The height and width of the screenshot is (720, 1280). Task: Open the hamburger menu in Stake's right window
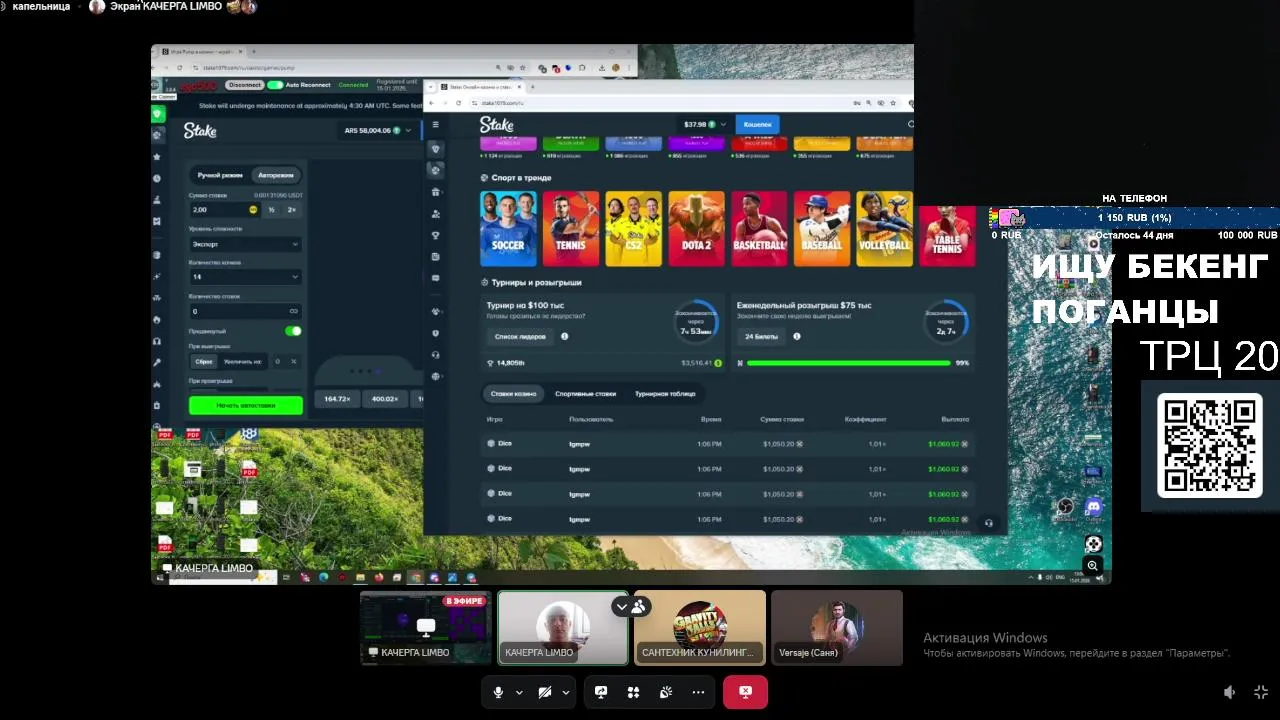435,125
